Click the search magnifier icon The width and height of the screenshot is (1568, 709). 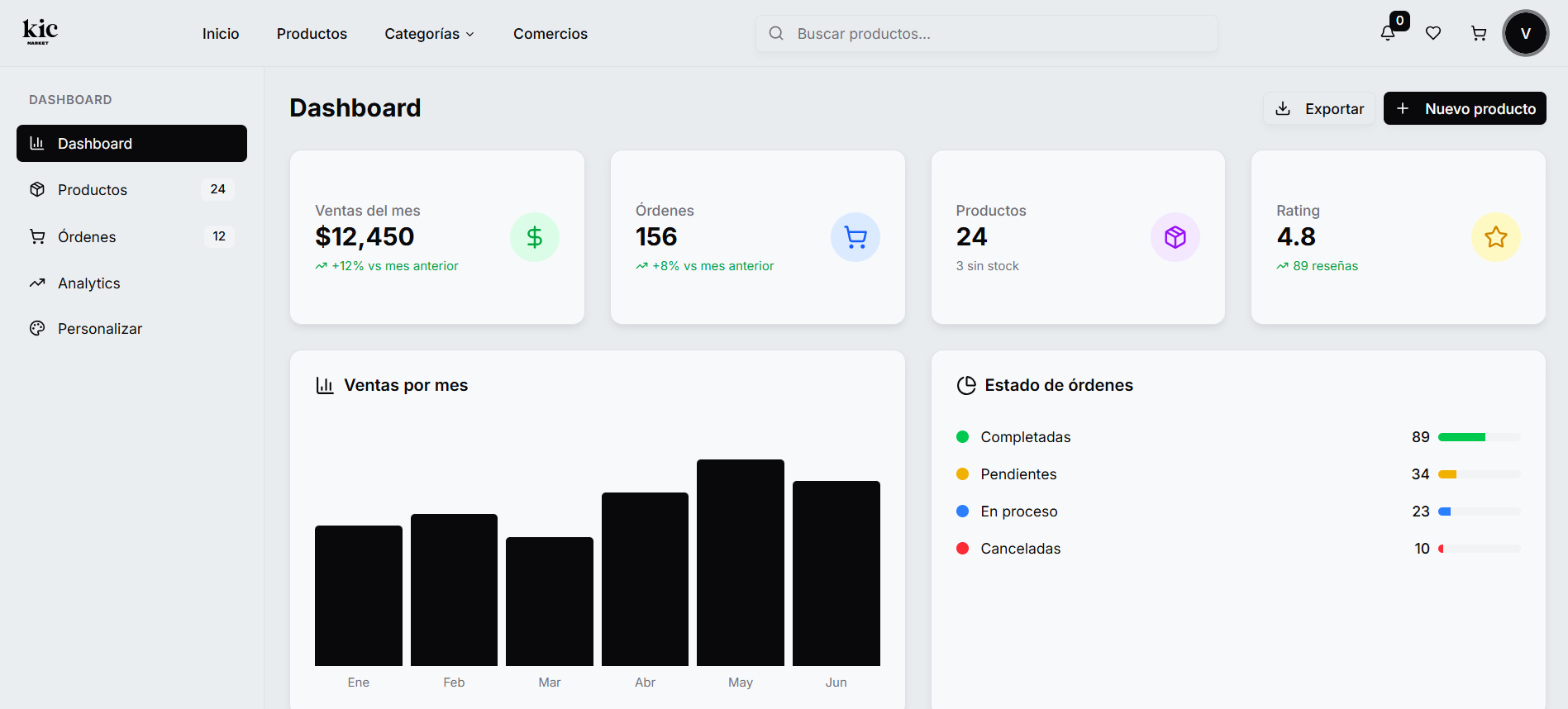click(776, 33)
